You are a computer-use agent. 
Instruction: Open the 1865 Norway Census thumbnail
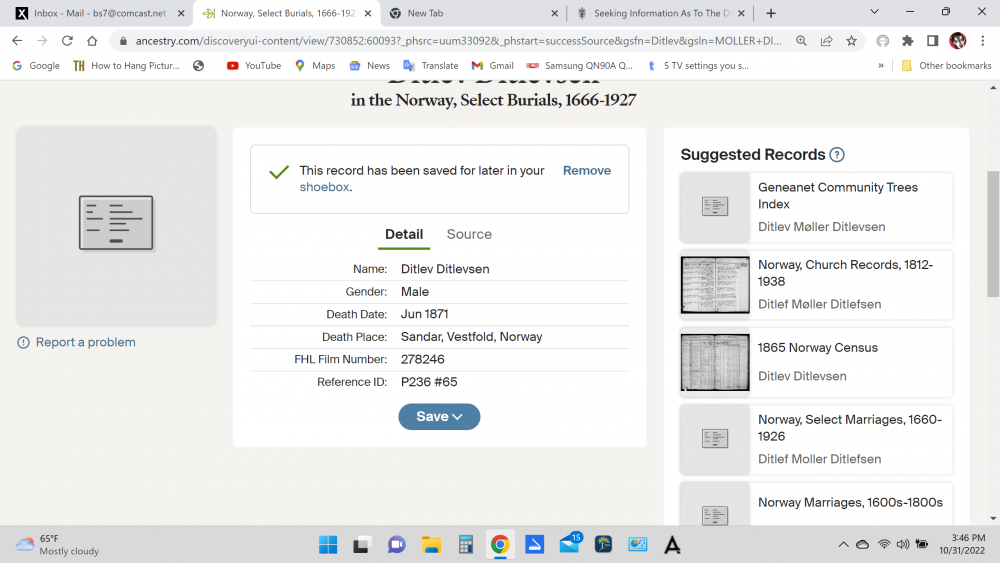(x=715, y=362)
